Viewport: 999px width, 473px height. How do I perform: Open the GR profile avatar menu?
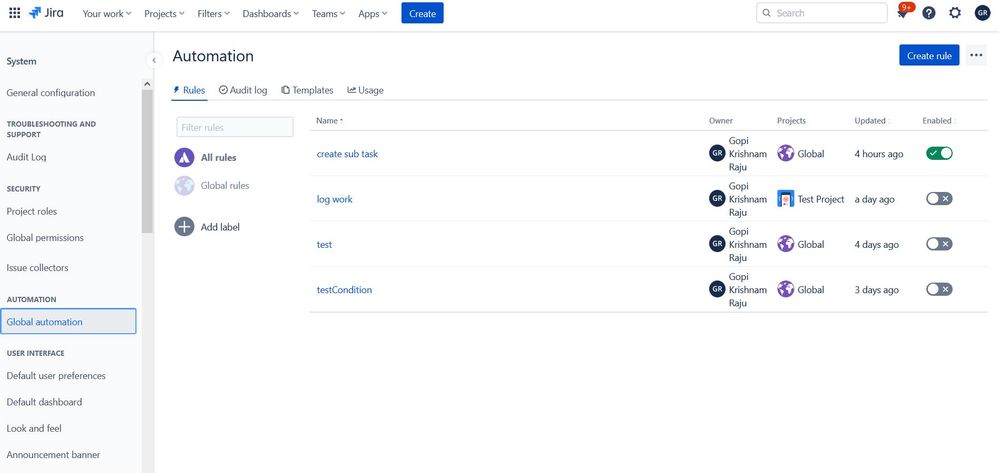pyautogui.click(x=982, y=13)
